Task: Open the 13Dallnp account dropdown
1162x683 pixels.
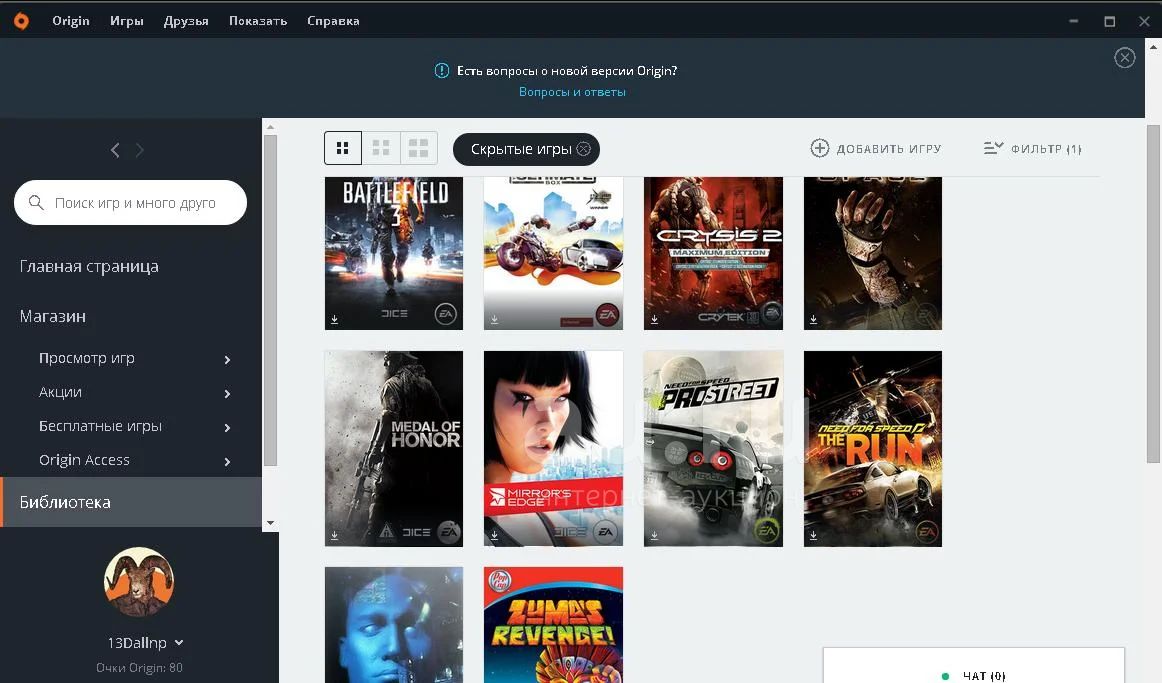Action: point(145,642)
